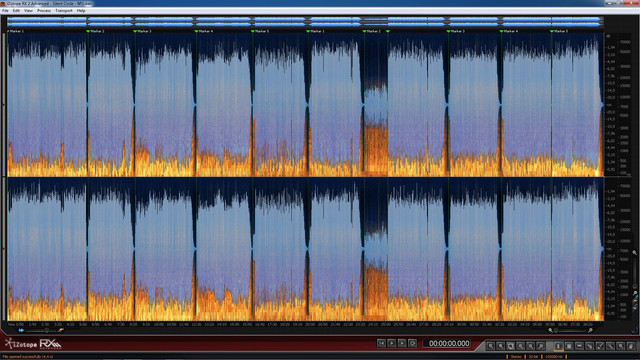
Task: Click the zoom-to-selection circular arrow icon
Action: pyautogui.click(x=511, y=346)
